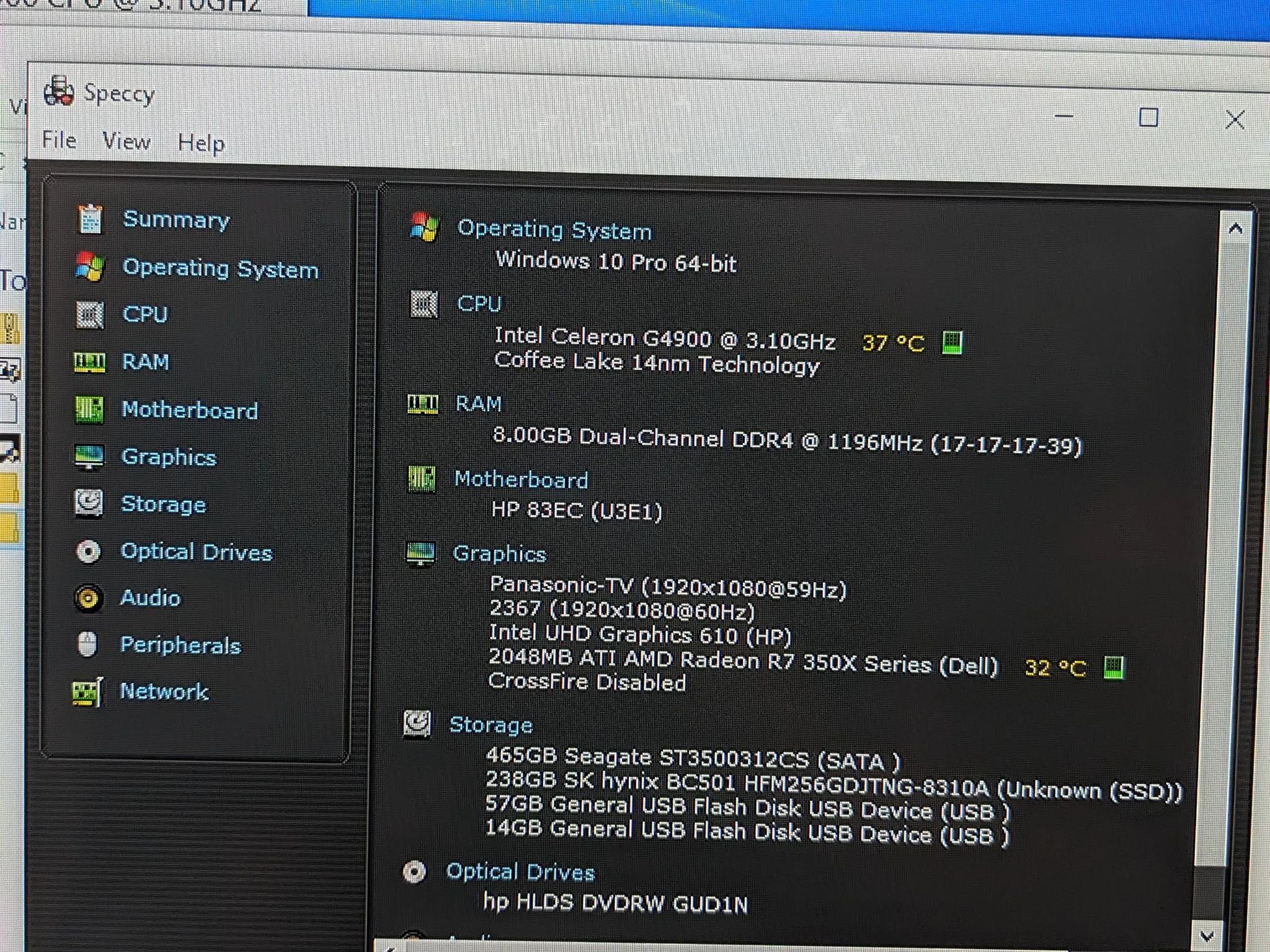Select Summary in the sidebar
The width and height of the screenshot is (1270, 952).
point(176,219)
